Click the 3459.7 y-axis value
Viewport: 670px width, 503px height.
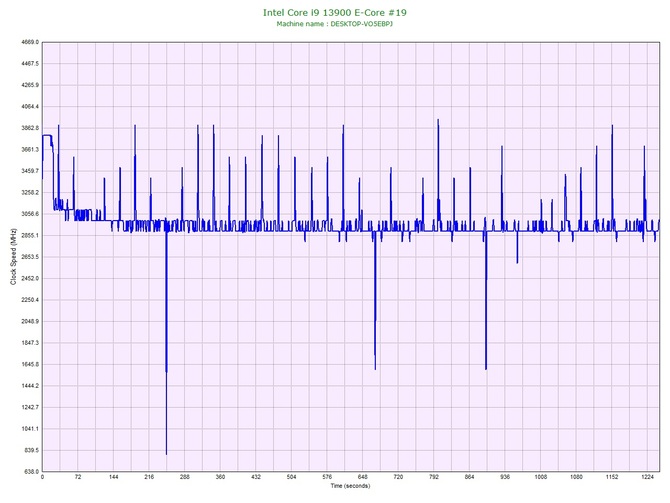[30, 171]
